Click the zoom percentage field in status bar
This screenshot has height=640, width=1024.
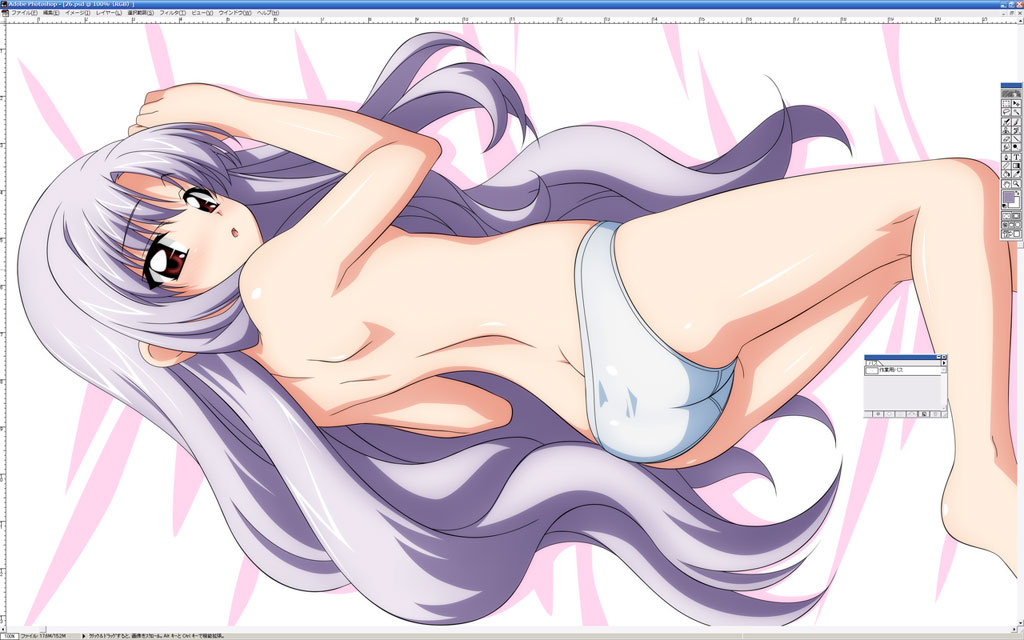[x=10, y=635]
